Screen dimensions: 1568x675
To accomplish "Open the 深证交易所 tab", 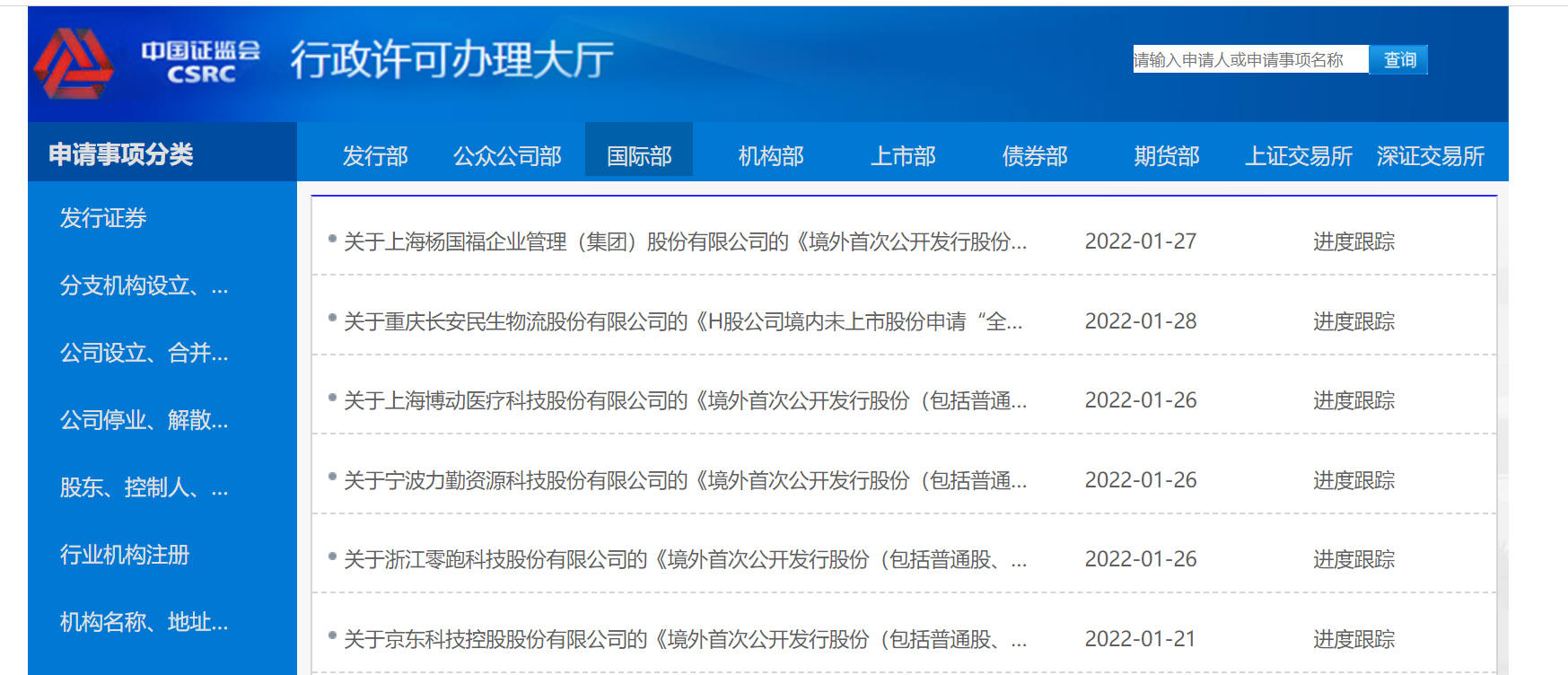I will click(x=1430, y=156).
